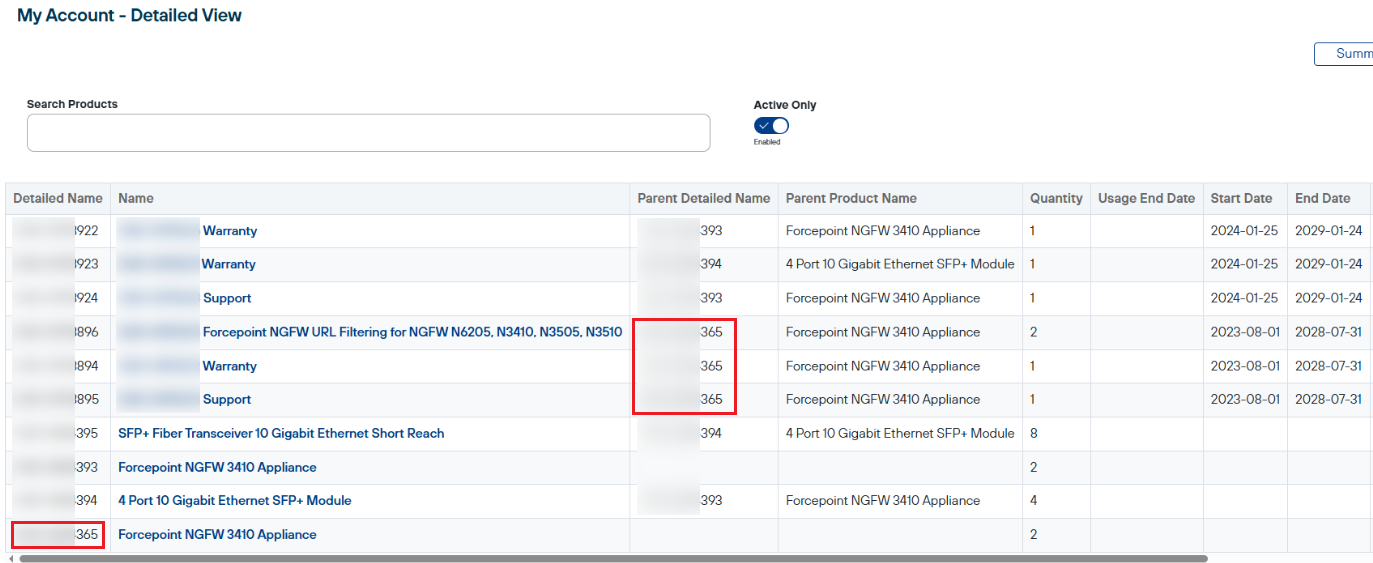Select start date 2024-01-25 in row ending 922

[1245, 231]
